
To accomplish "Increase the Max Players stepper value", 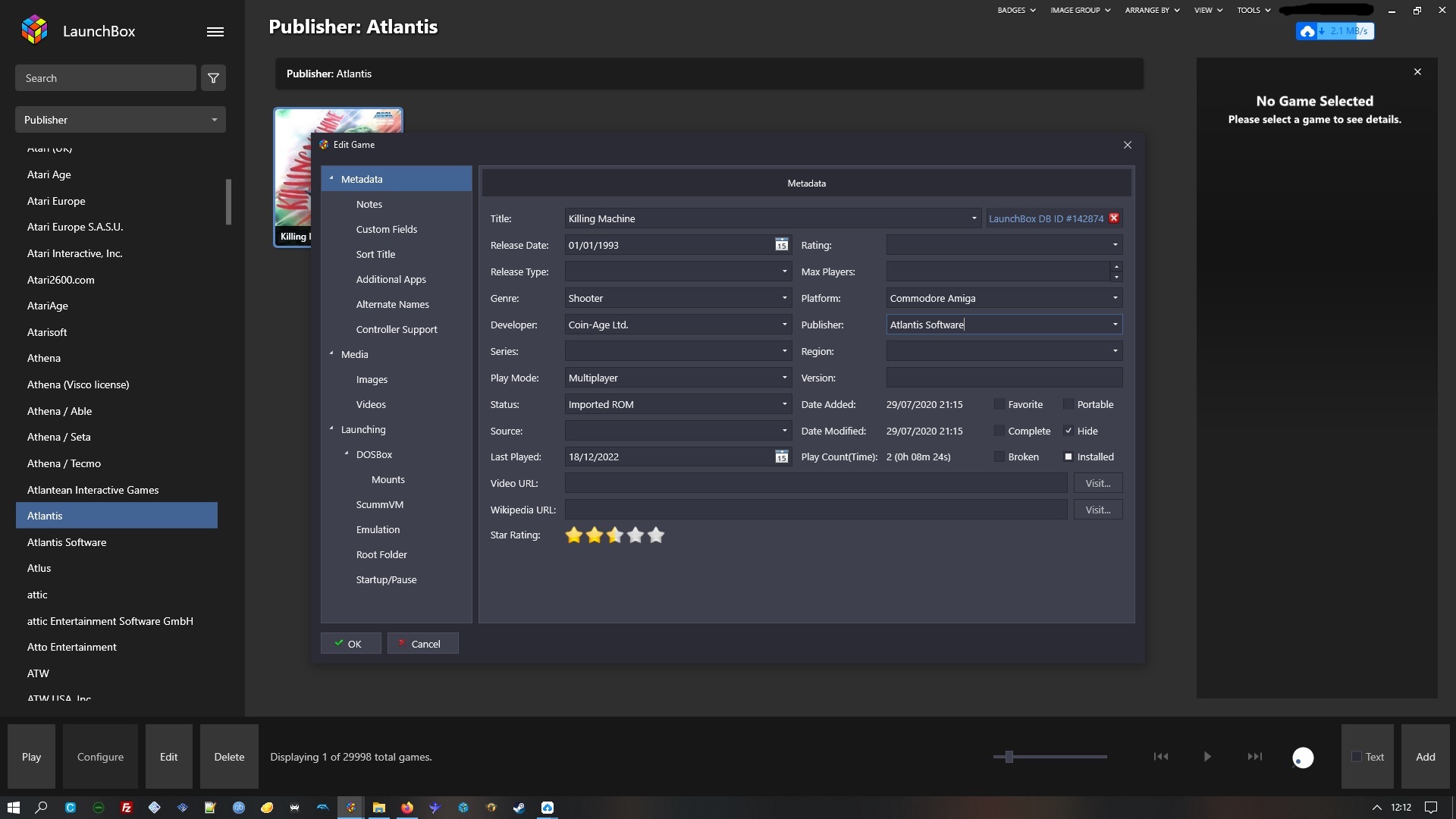I will click(x=1116, y=267).
